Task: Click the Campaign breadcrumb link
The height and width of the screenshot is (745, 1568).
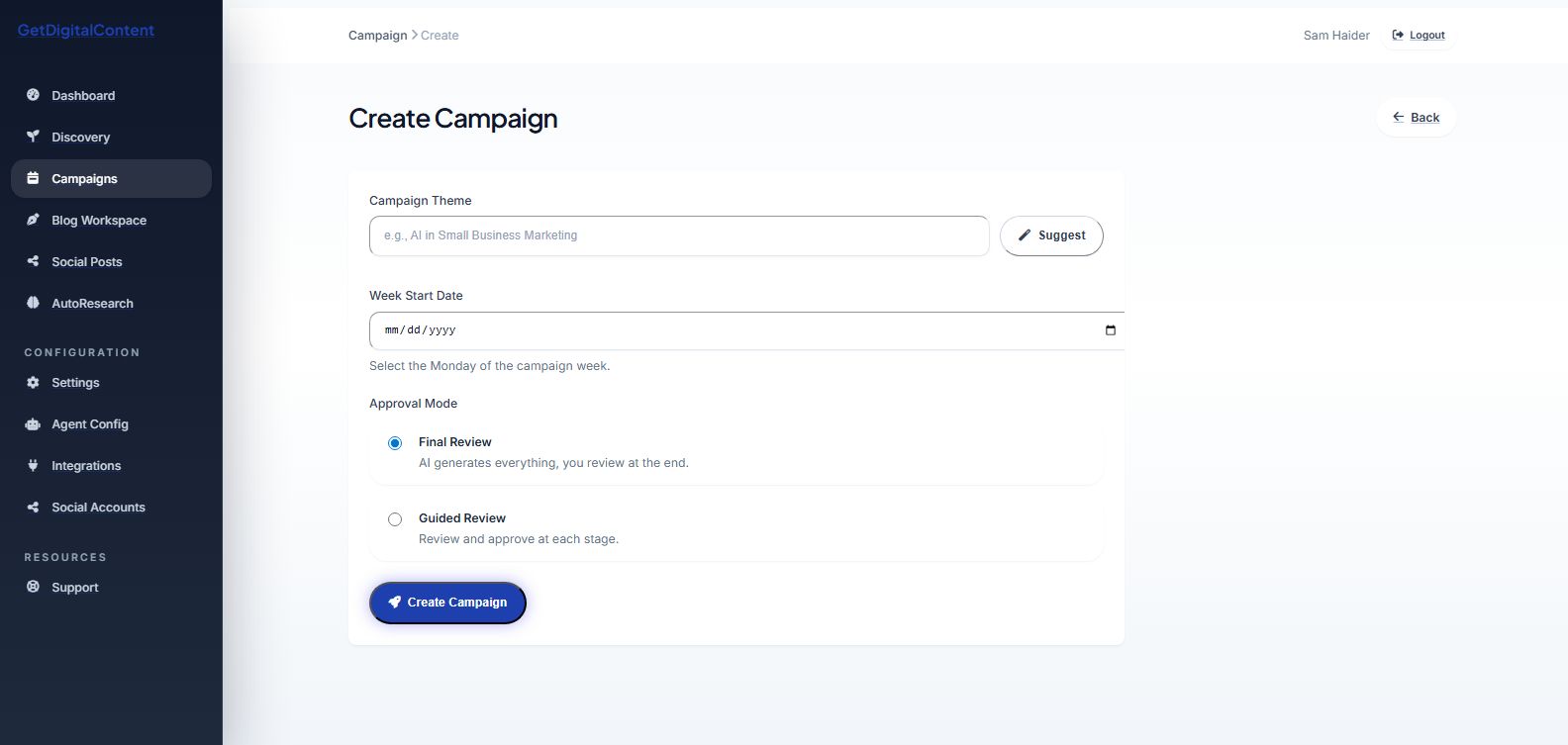Action: [377, 35]
